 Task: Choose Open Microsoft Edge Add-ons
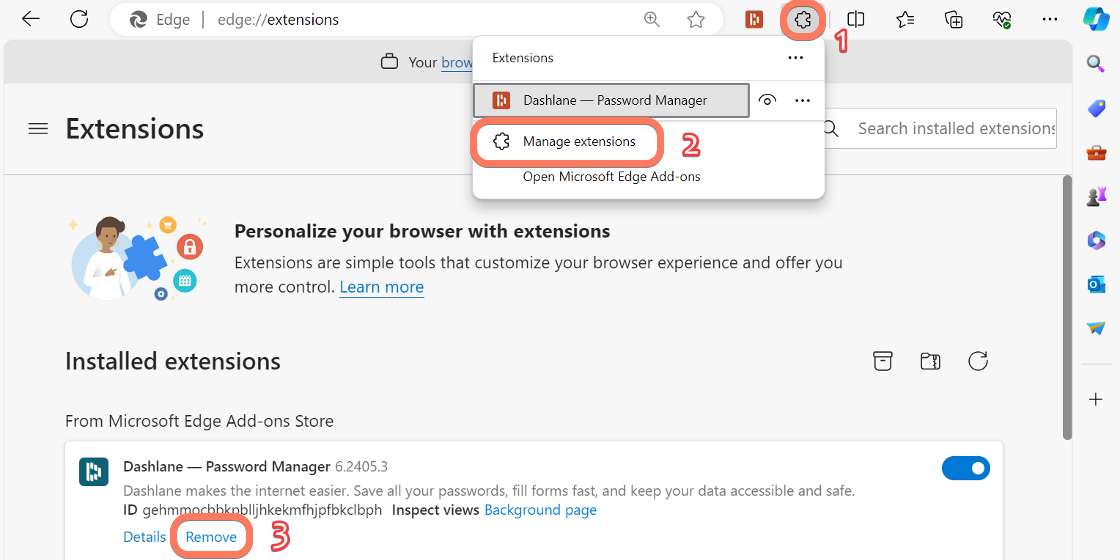pyautogui.click(x=611, y=176)
